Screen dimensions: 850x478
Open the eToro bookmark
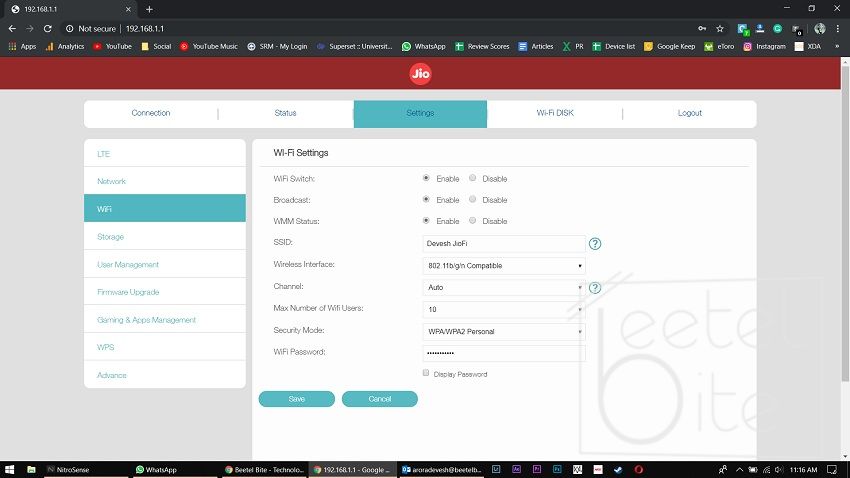coord(719,47)
